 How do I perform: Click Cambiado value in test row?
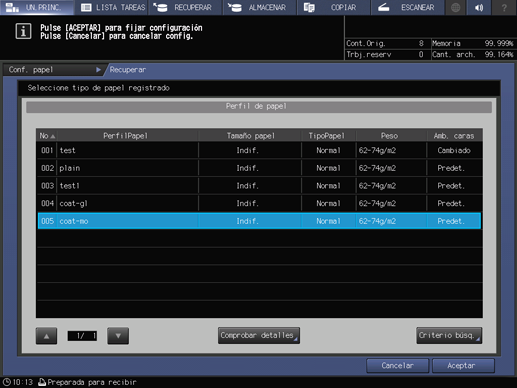[454, 150]
